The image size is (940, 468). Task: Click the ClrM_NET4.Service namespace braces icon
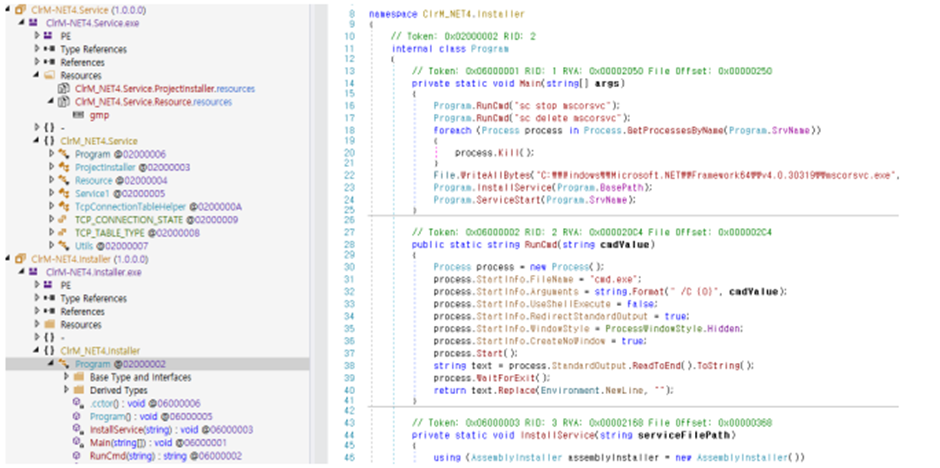point(49,141)
